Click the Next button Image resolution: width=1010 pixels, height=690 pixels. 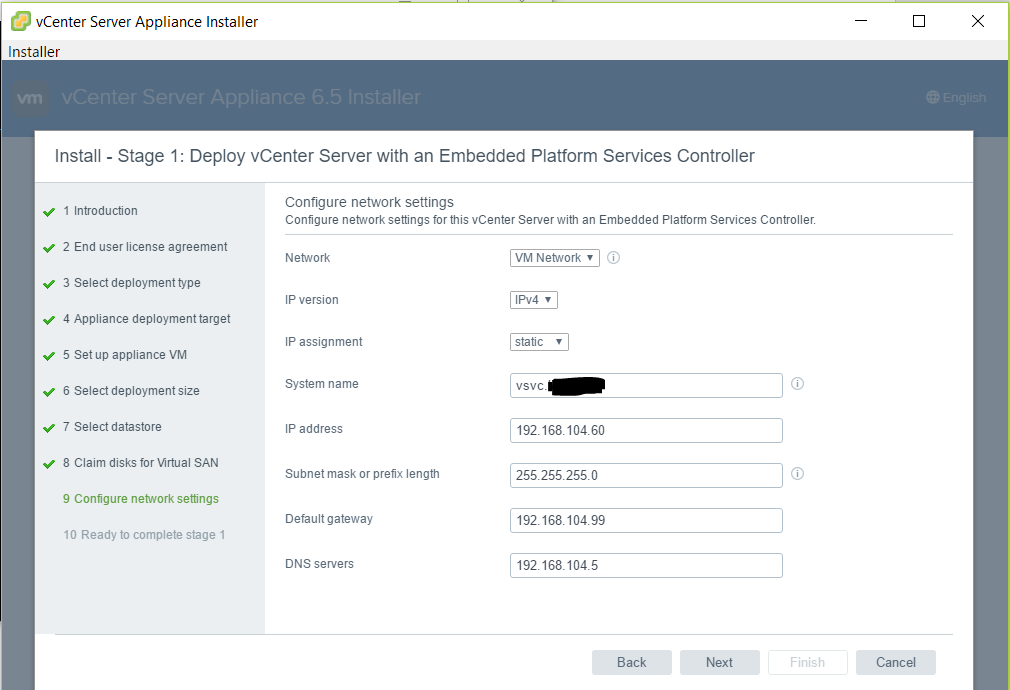pos(719,662)
